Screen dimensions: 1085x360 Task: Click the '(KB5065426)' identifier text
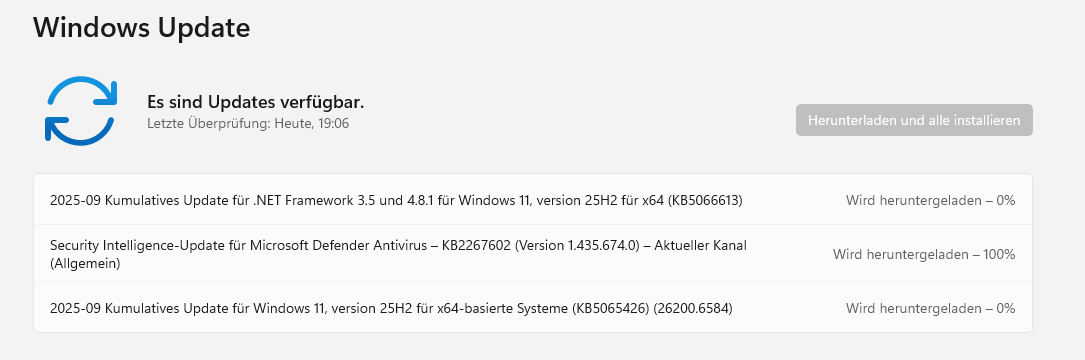coord(610,308)
